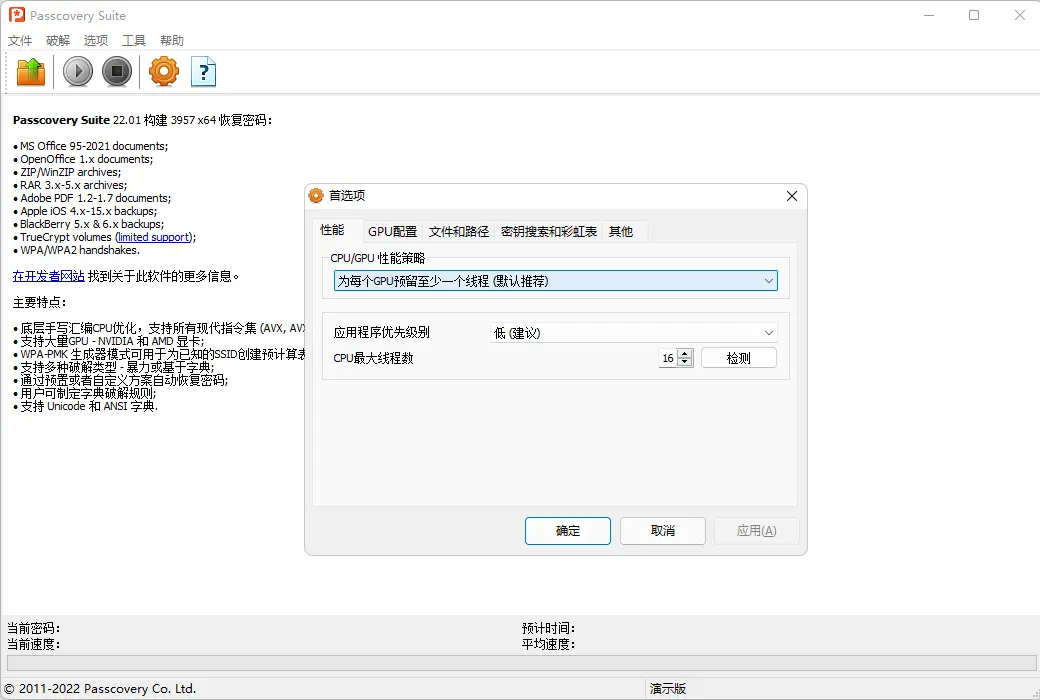The height and width of the screenshot is (700, 1040).
Task: Open the 帮助 menu
Action: click(172, 40)
